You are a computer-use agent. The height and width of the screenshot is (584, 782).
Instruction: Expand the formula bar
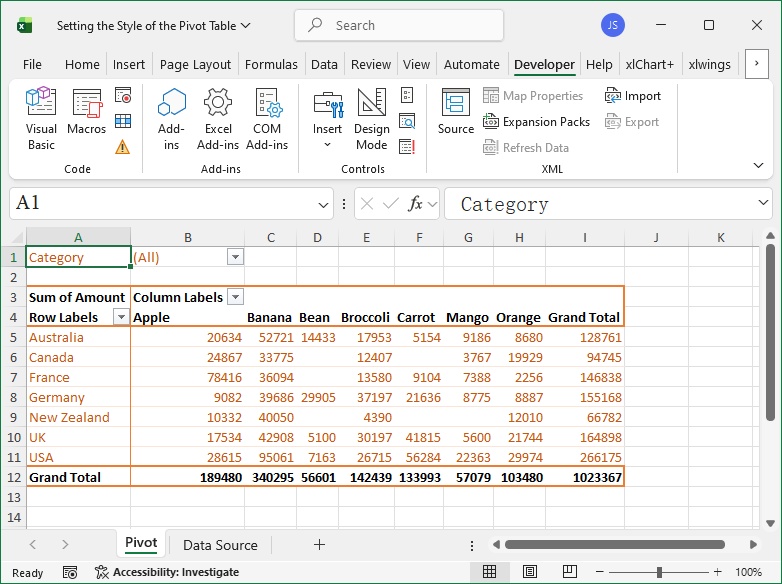pos(763,202)
